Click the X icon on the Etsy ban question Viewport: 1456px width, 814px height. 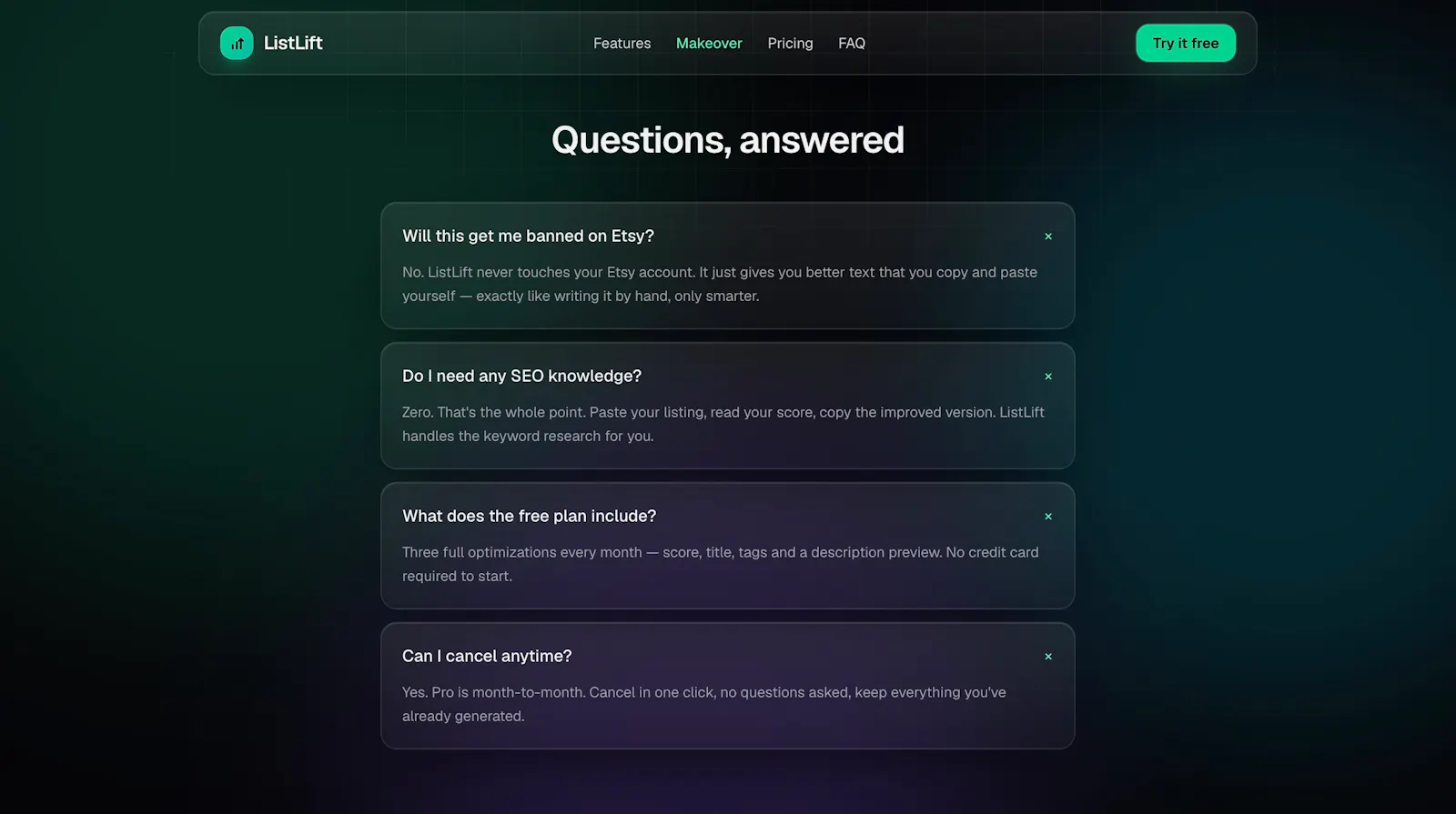point(1048,236)
